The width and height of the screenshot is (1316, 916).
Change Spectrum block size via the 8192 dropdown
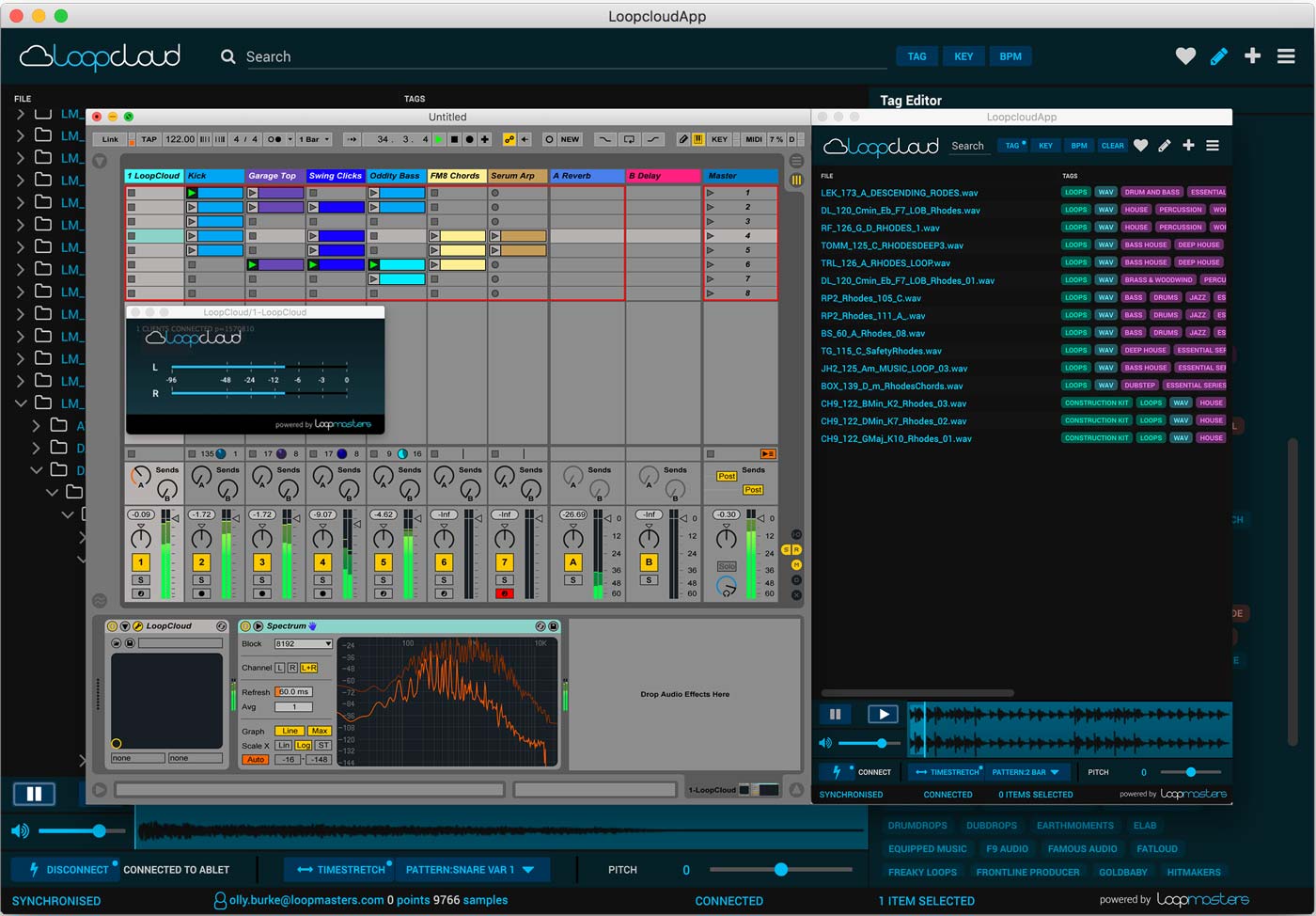303,643
